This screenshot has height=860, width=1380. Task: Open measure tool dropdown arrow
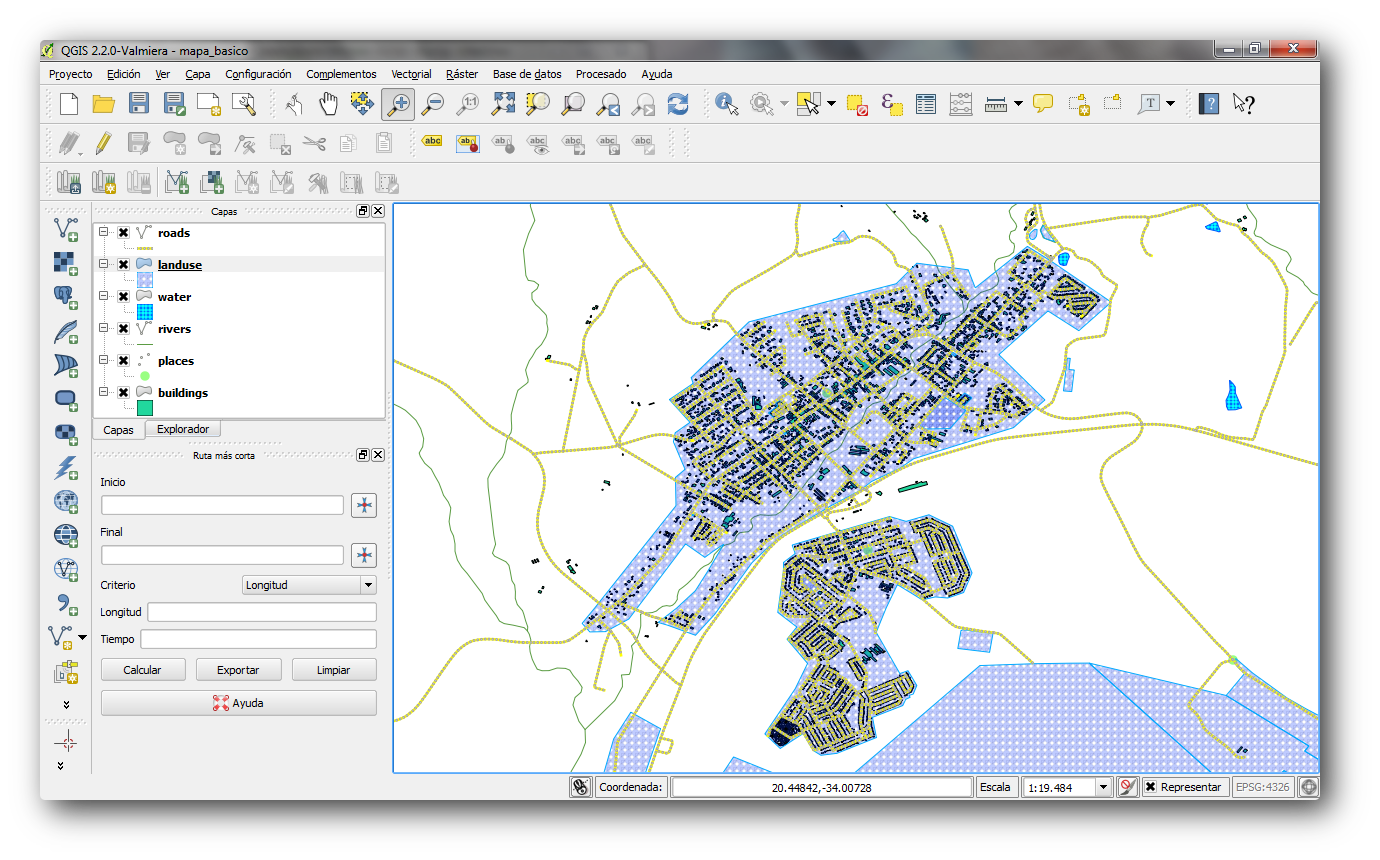(x=1018, y=103)
